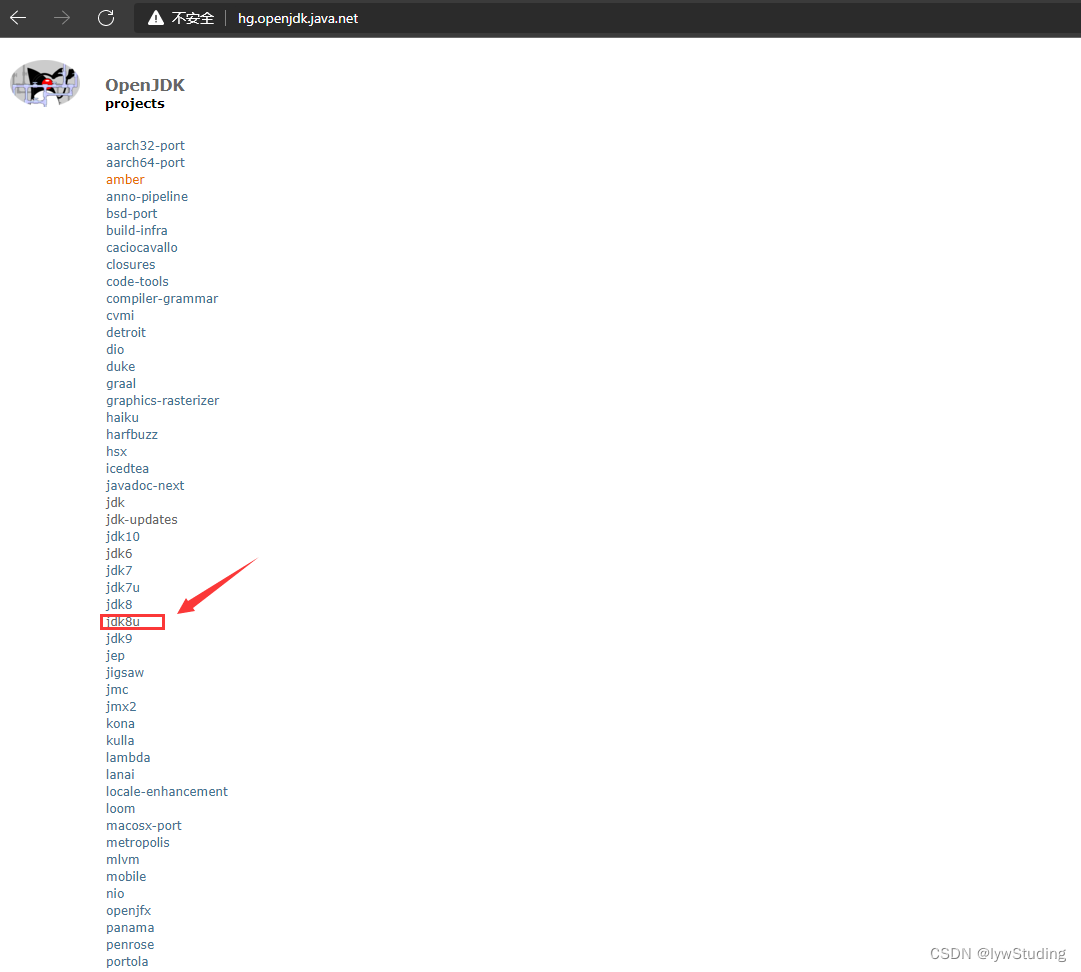Viewport: 1081px width, 972px height.
Task: Open the jdk8 project
Action: (119, 605)
